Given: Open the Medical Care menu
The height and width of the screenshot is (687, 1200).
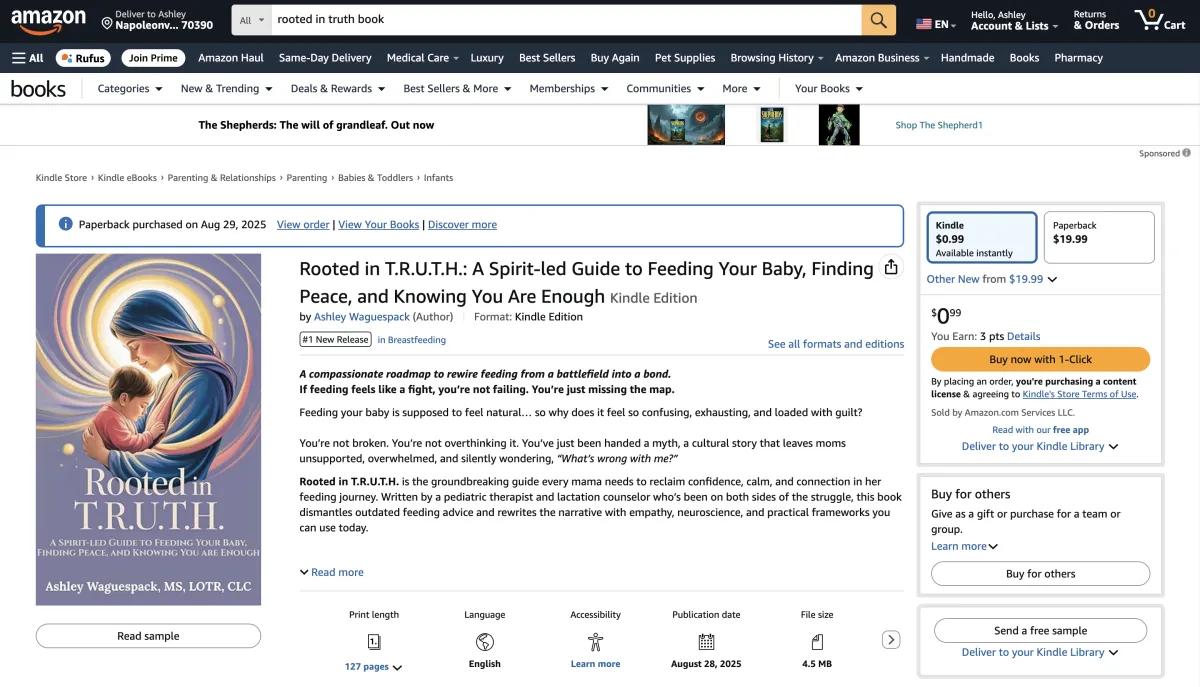Looking at the screenshot, I should [x=423, y=58].
